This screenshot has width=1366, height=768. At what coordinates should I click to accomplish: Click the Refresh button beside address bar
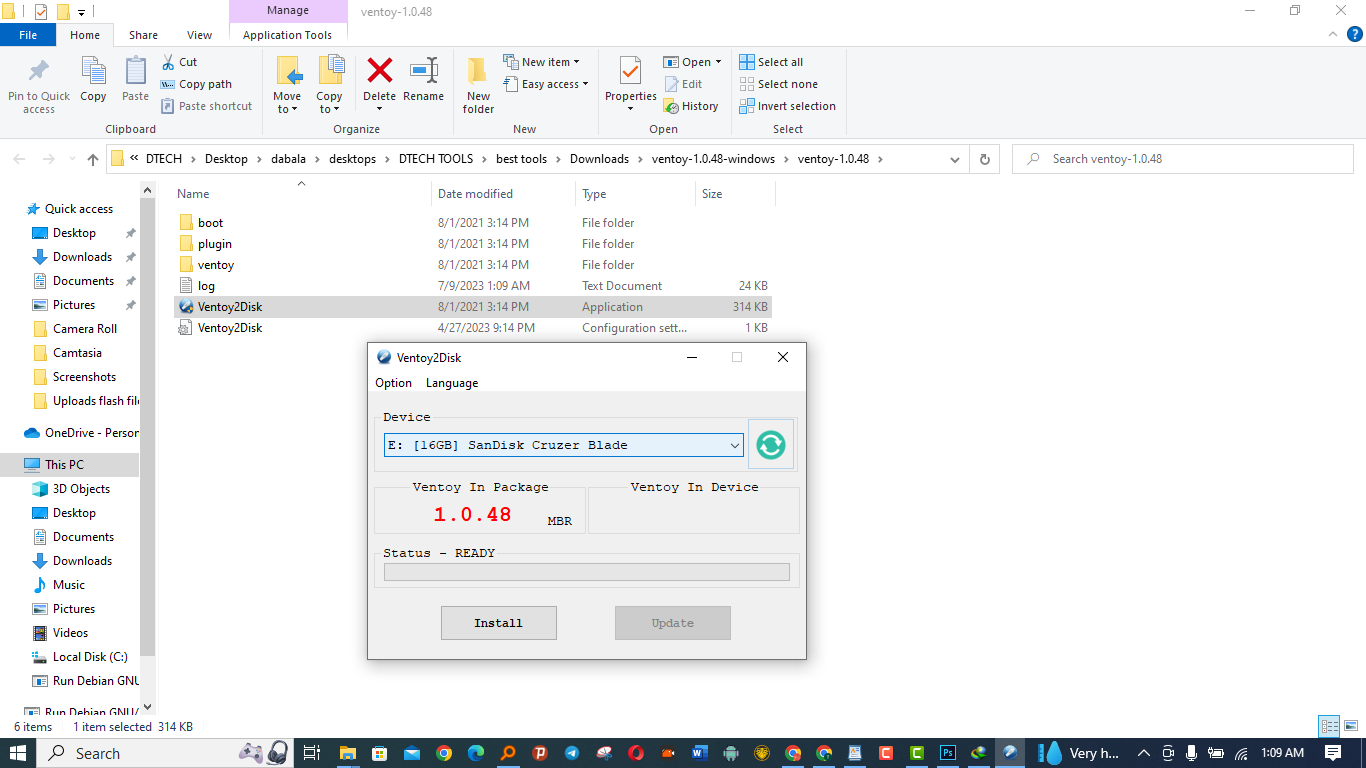point(985,159)
